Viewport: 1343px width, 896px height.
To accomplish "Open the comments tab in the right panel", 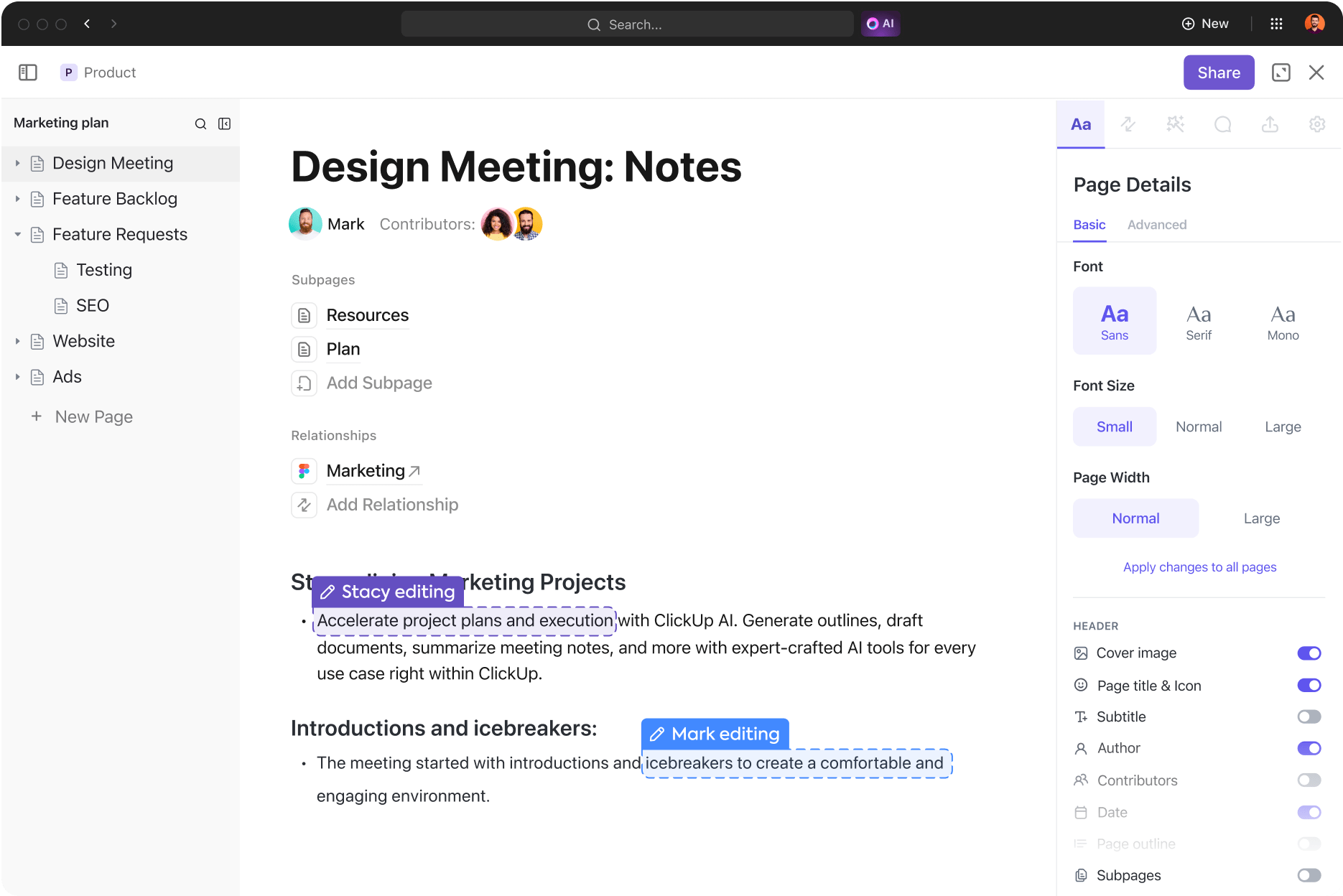I will click(x=1223, y=124).
